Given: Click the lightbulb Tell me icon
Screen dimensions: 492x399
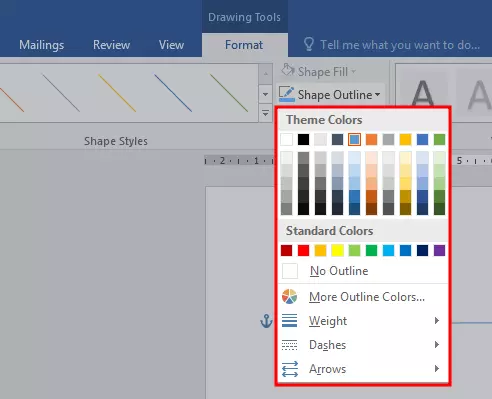Looking at the screenshot, I should pyautogui.click(x=309, y=44).
